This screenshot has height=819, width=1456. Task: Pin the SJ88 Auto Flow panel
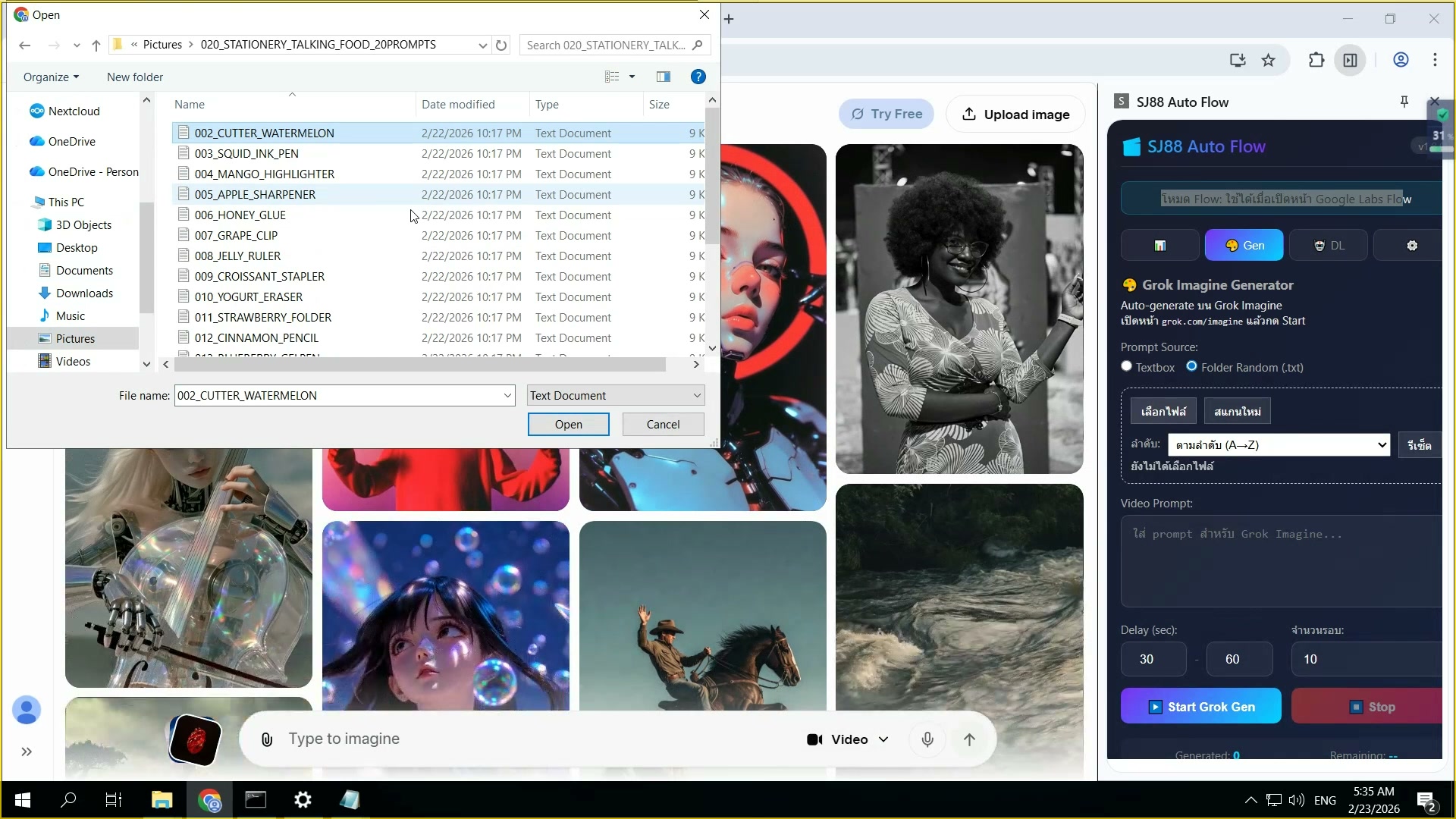point(1404,101)
